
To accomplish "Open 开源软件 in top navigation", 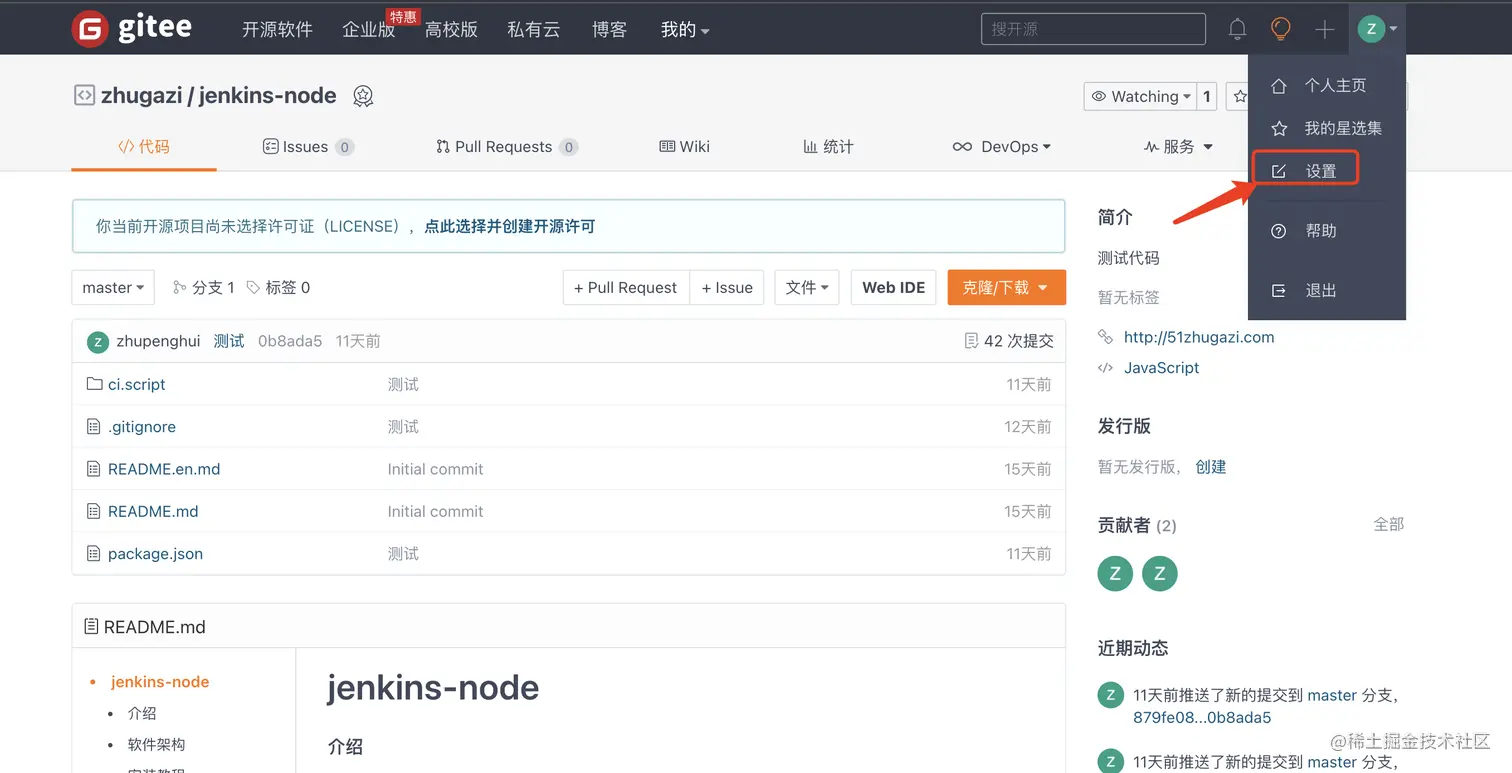I will (x=277, y=30).
